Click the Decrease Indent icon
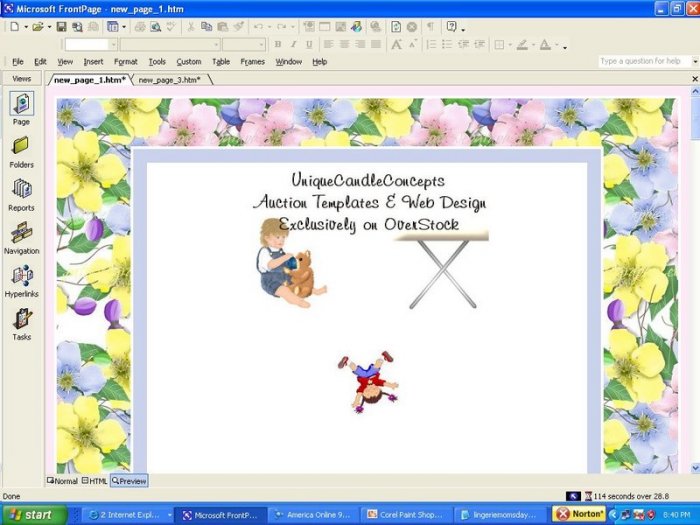This screenshot has height=525, width=700. [x=463, y=44]
